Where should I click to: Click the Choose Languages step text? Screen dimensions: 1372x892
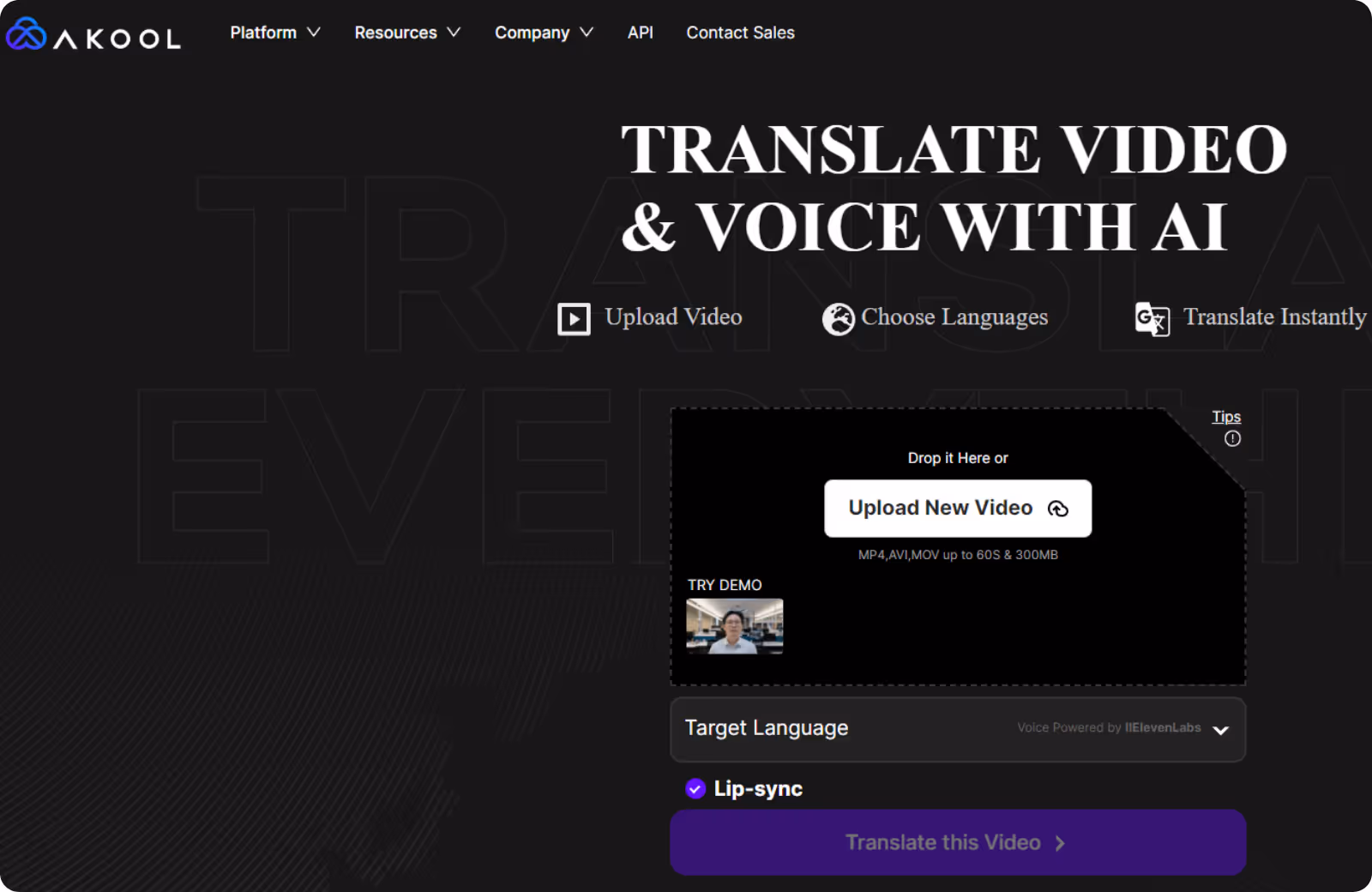[x=954, y=317]
